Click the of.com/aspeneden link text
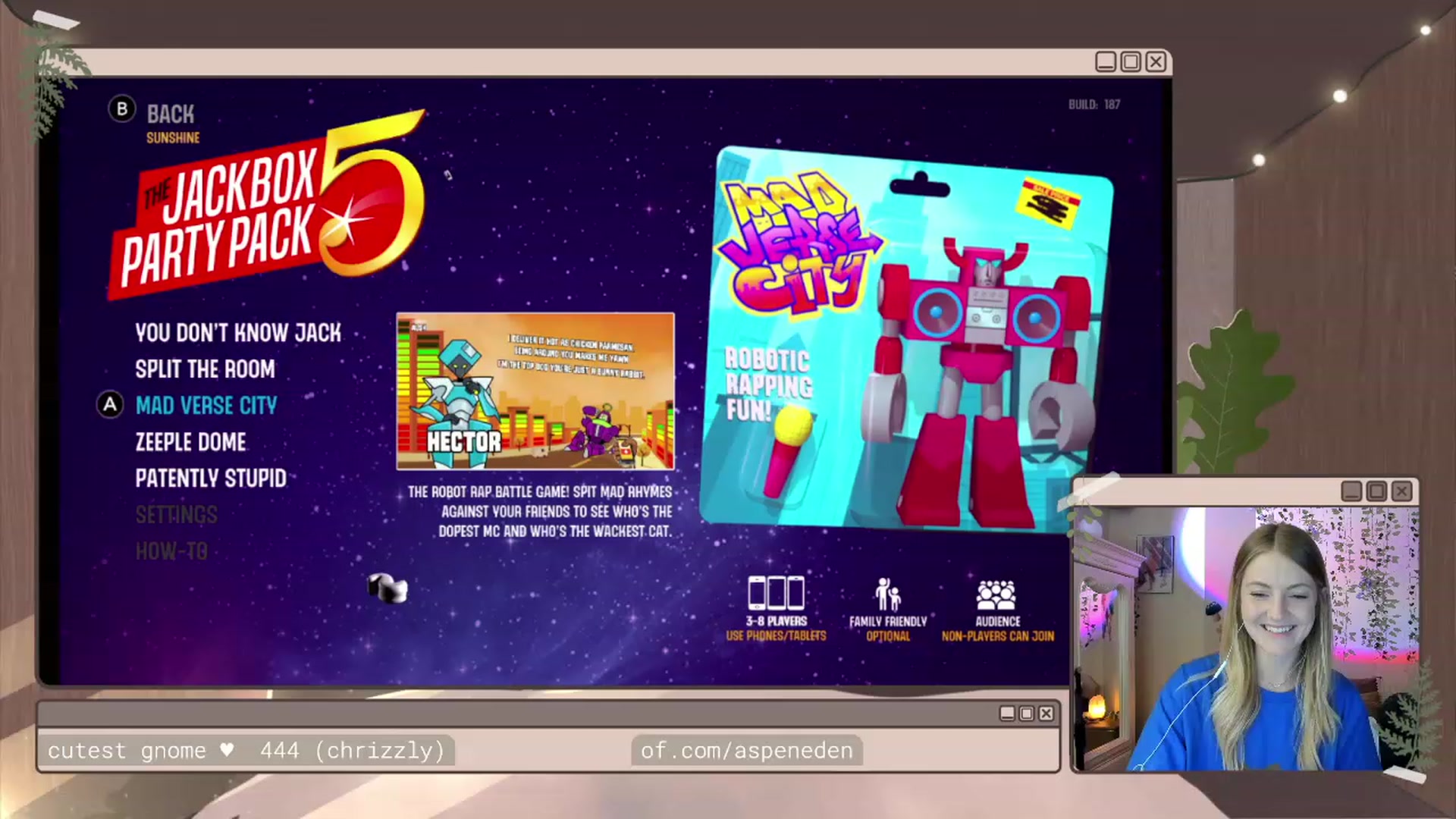The image size is (1456, 819). click(x=747, y=751)
